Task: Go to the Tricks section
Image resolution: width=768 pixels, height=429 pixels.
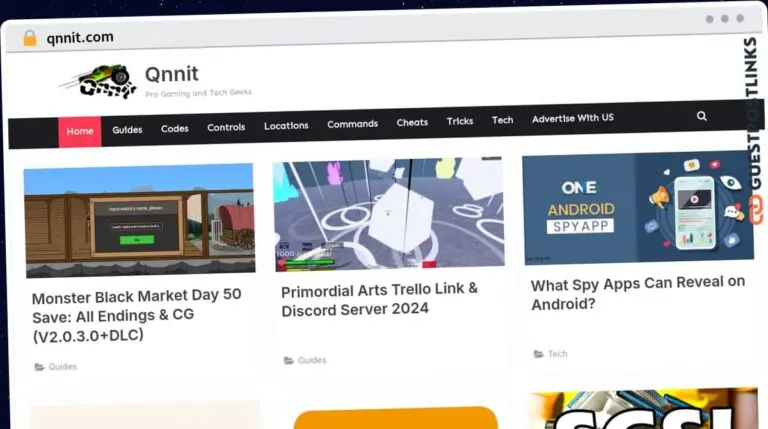Action: point(459,121)
